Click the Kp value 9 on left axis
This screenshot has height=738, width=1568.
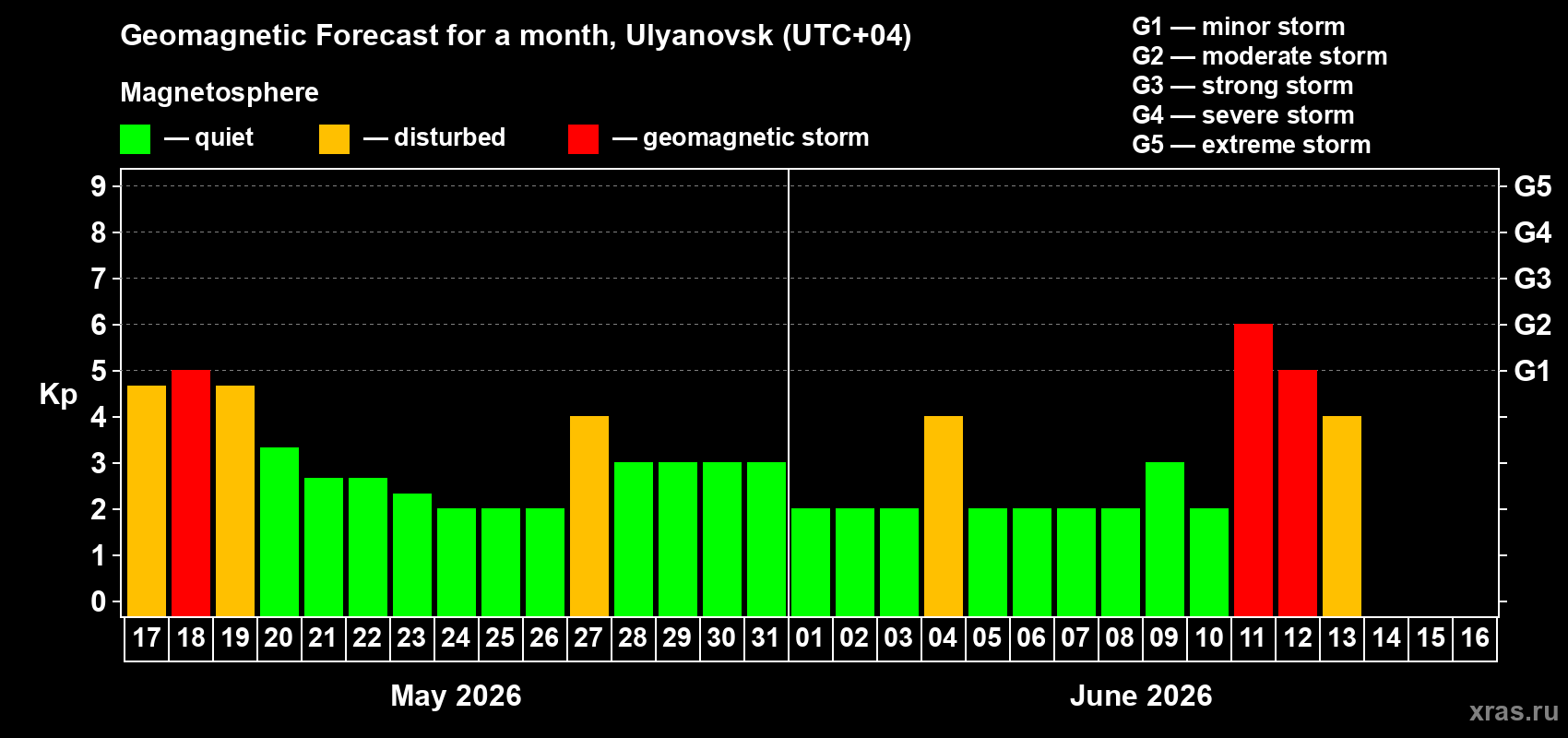point(99,186)
